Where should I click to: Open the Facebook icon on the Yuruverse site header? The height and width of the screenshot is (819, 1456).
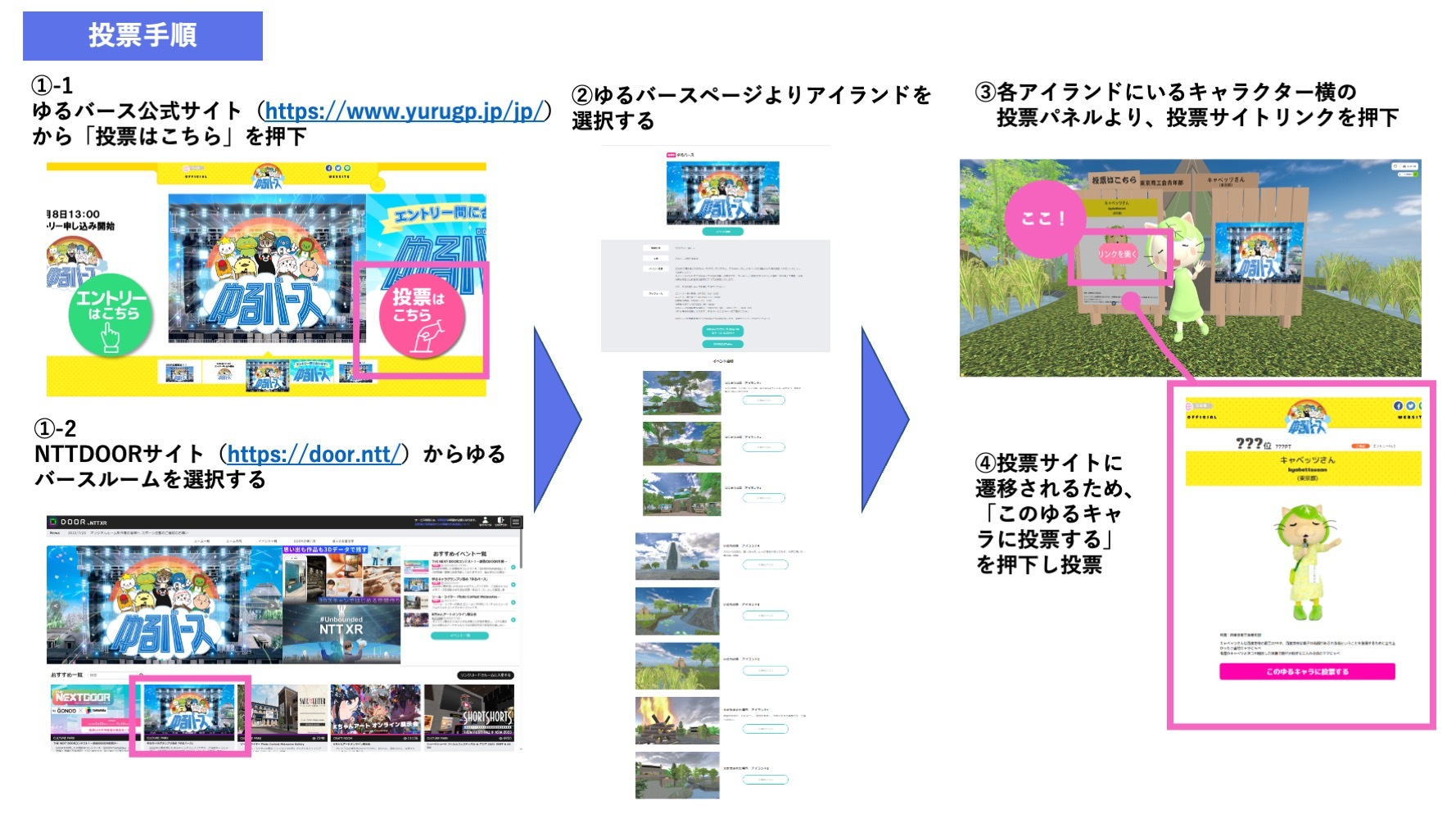[329, 168]
